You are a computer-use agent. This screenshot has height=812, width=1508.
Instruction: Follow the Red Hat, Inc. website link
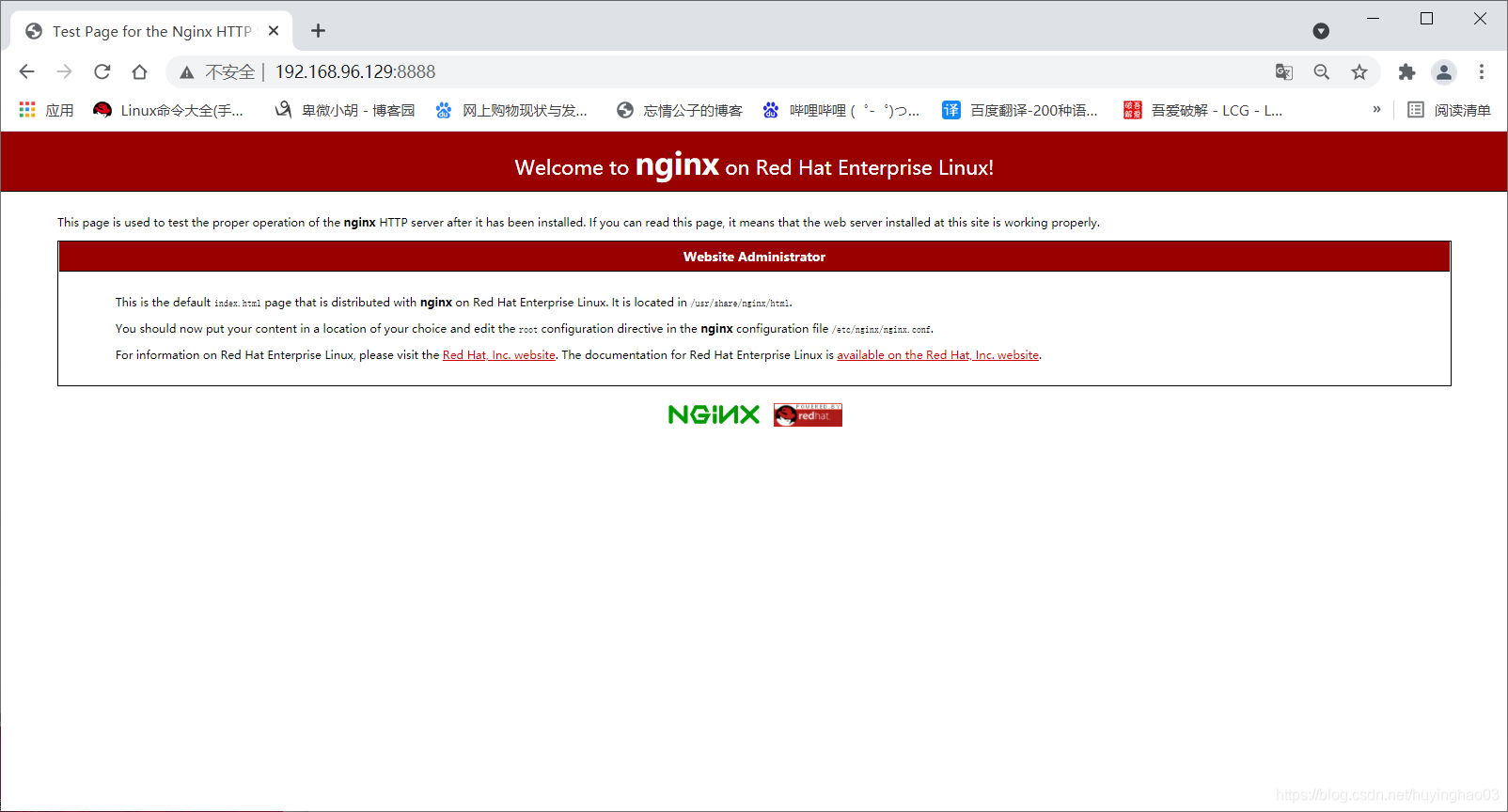pyautogui.click(x=499, y=355)
